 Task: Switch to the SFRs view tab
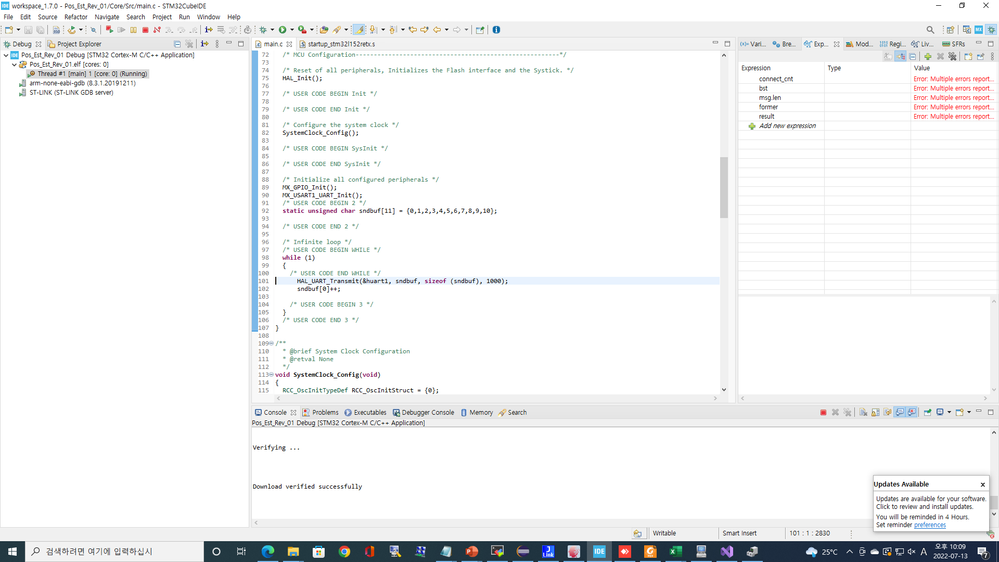click(954, 44)
